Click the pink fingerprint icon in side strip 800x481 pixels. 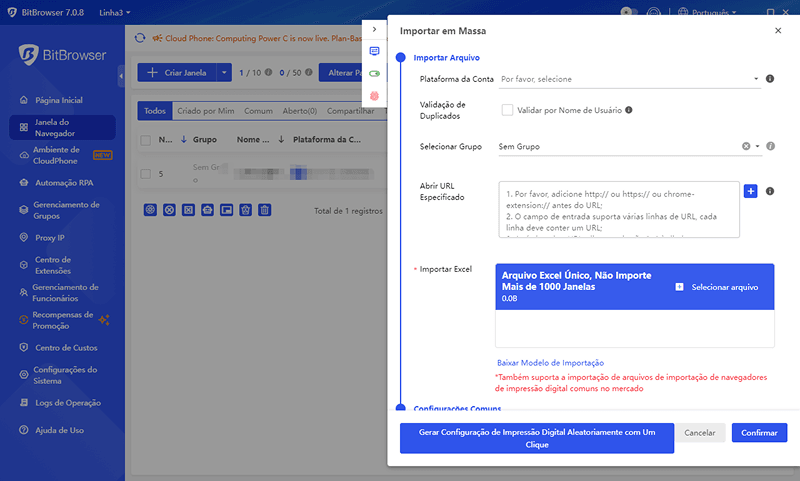tap(375, 95)
